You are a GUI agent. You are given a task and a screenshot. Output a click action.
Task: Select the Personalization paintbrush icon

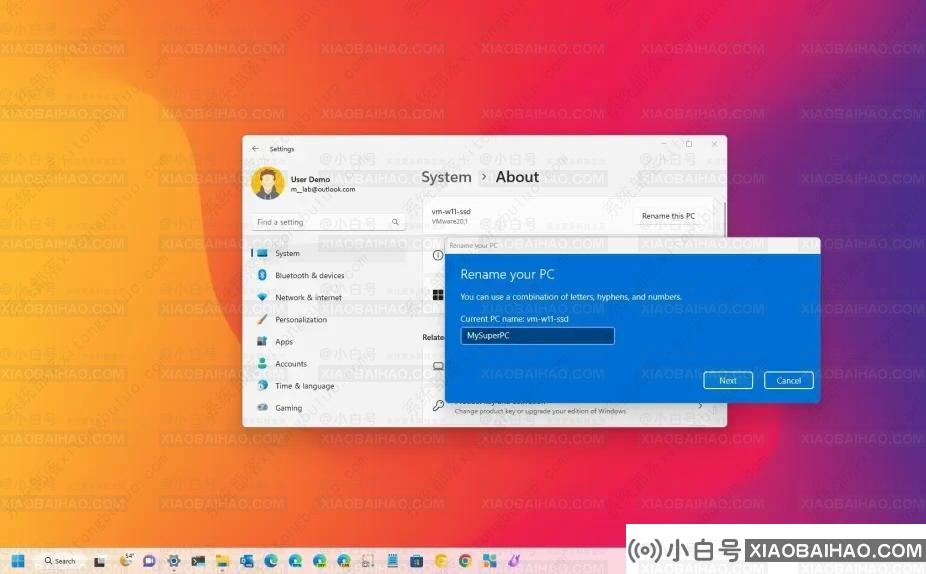click(x=263, y=319)
